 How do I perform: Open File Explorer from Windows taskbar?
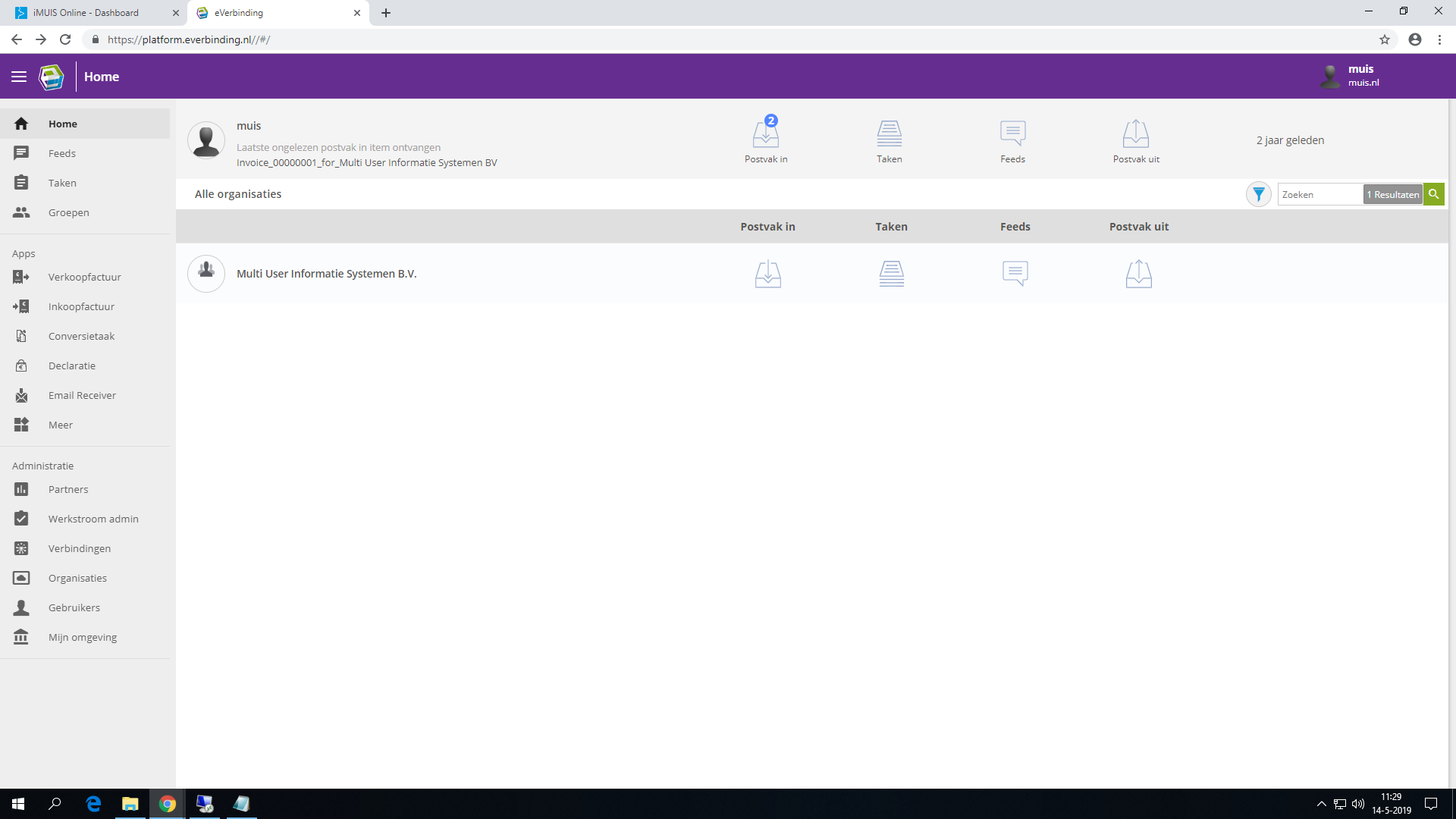point(130,804)
